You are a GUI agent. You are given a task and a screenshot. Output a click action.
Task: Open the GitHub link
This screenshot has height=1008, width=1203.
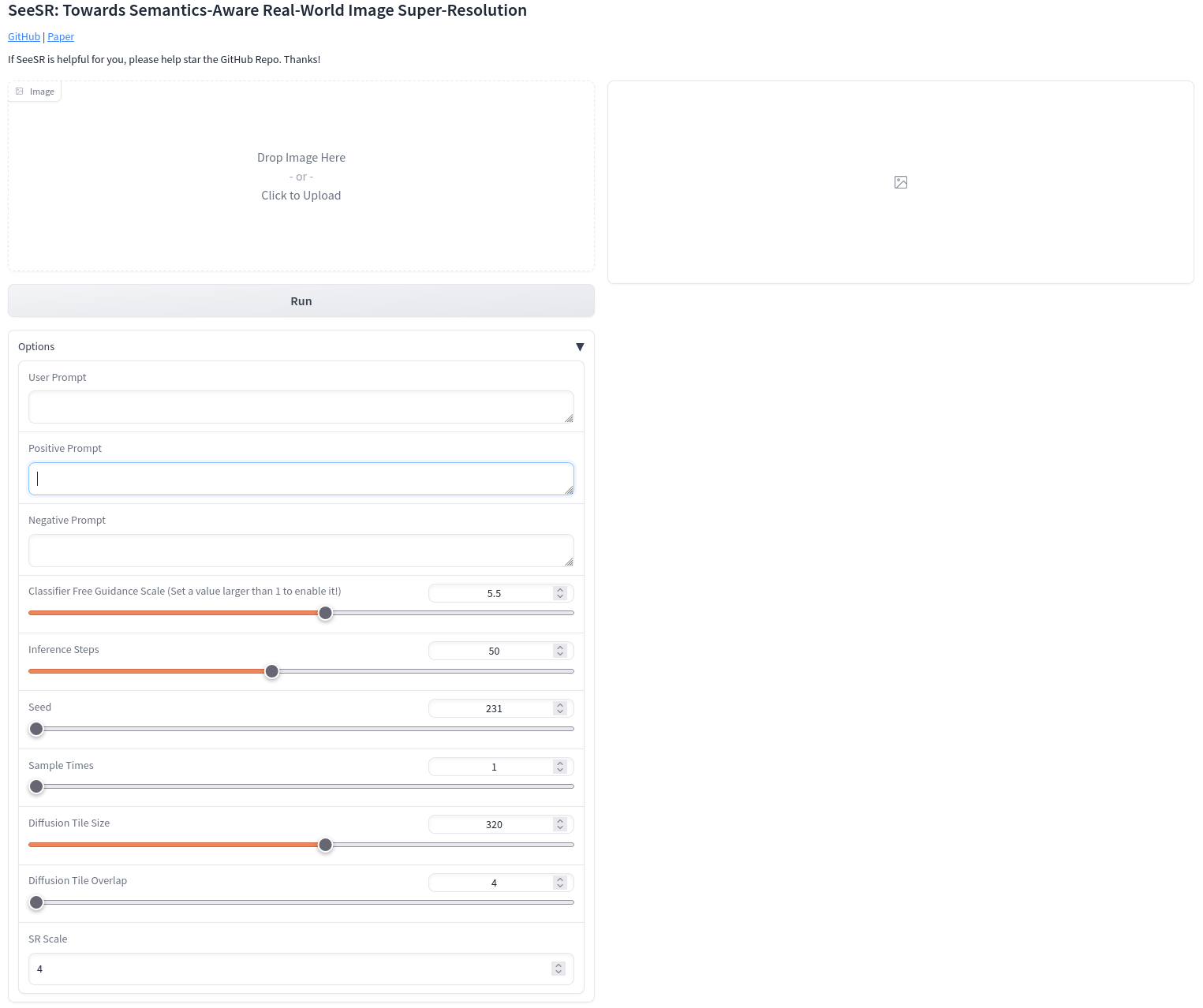(24, 37)
